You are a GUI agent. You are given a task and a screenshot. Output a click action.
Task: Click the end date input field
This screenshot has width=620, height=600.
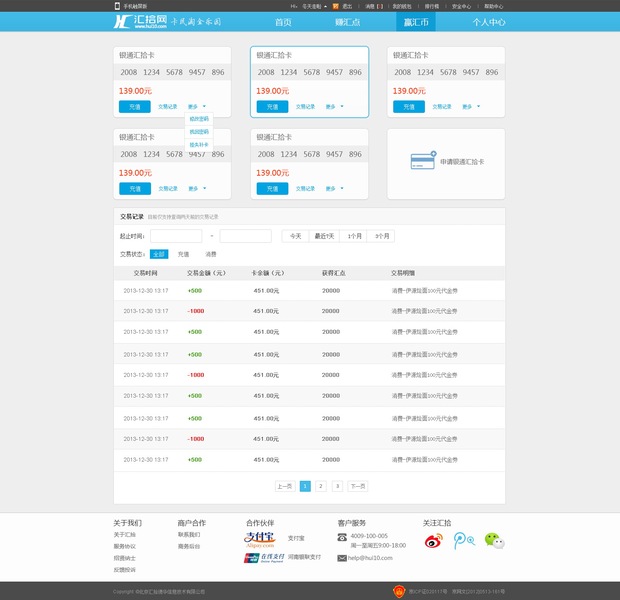(246, 236)
